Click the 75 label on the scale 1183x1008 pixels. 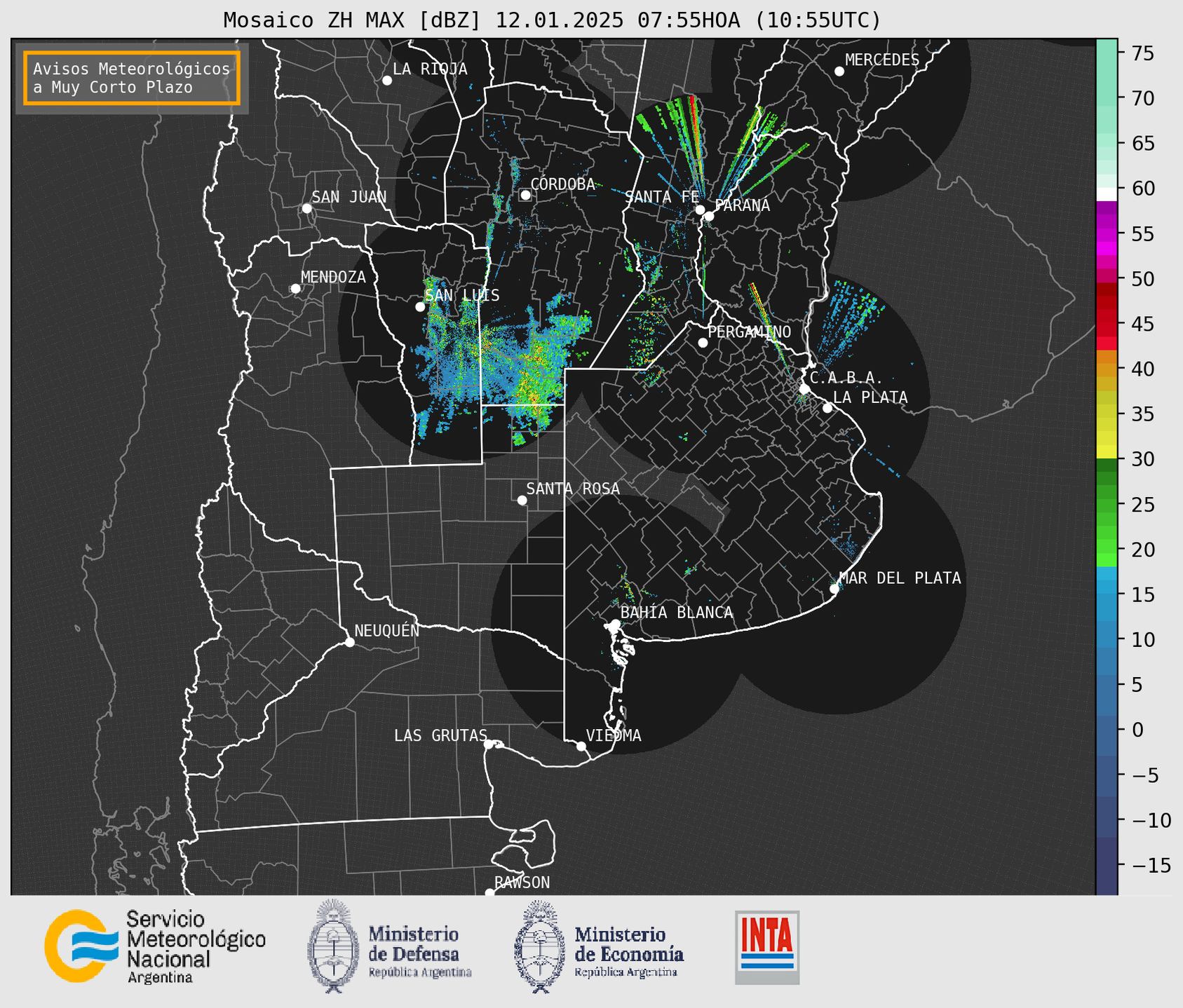click(x=1143, y=53)
